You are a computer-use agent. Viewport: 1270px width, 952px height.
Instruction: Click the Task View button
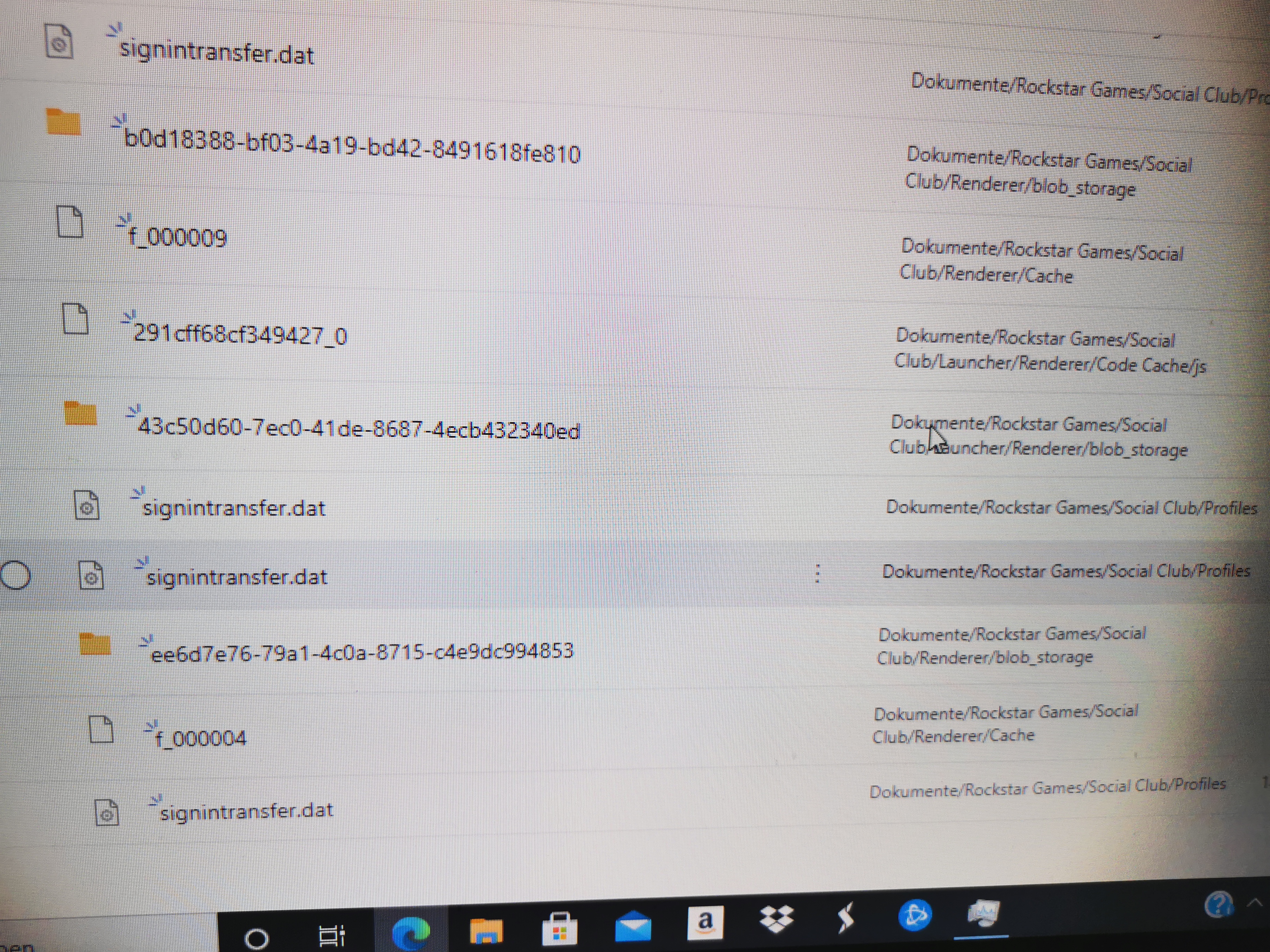331,936
